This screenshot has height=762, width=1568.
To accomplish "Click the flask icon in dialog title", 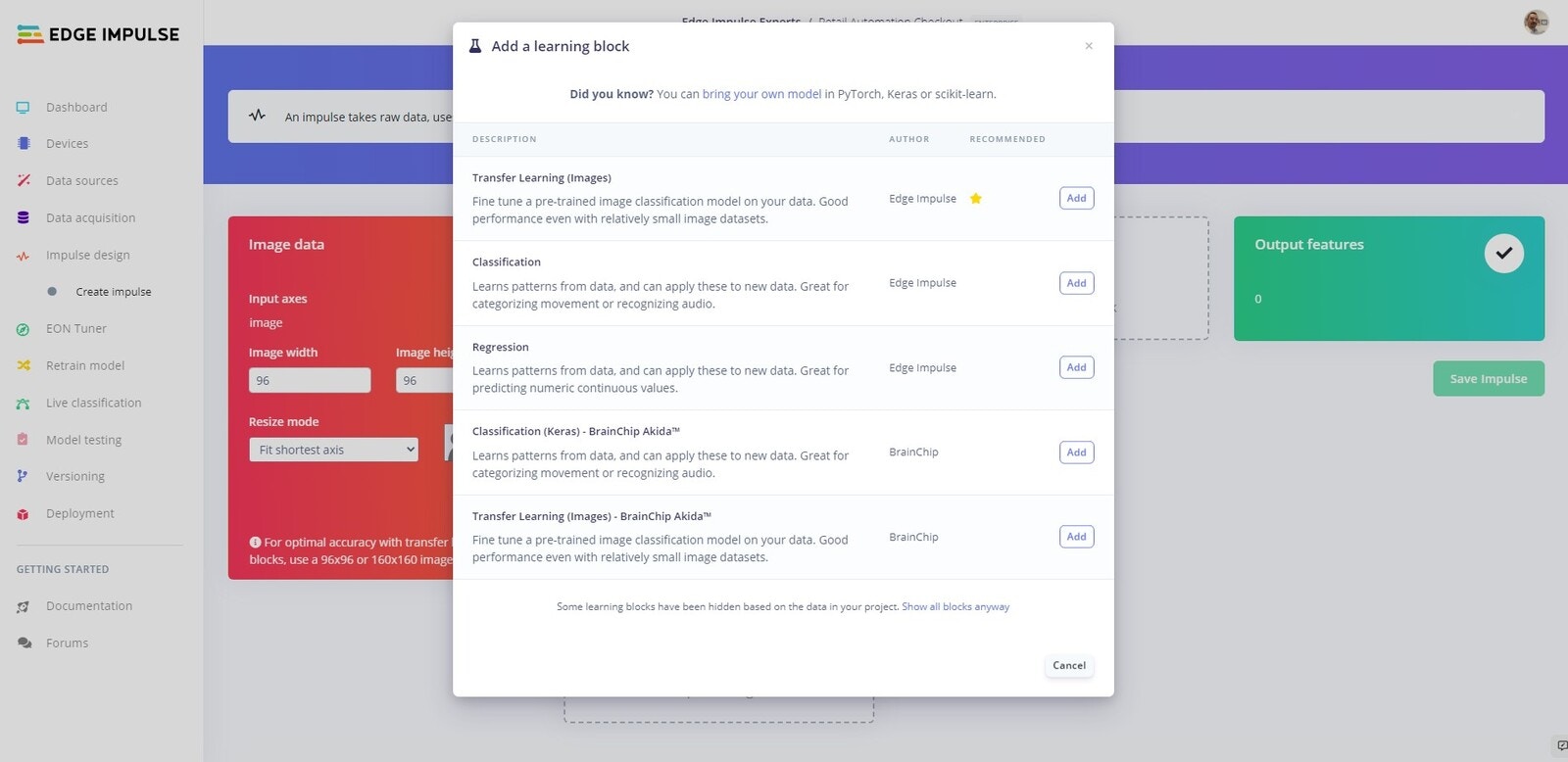I will 475,46.
